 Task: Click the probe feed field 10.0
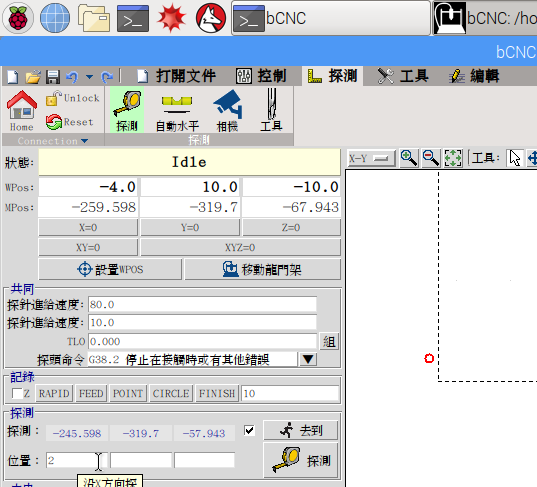[x=202, y=323]
